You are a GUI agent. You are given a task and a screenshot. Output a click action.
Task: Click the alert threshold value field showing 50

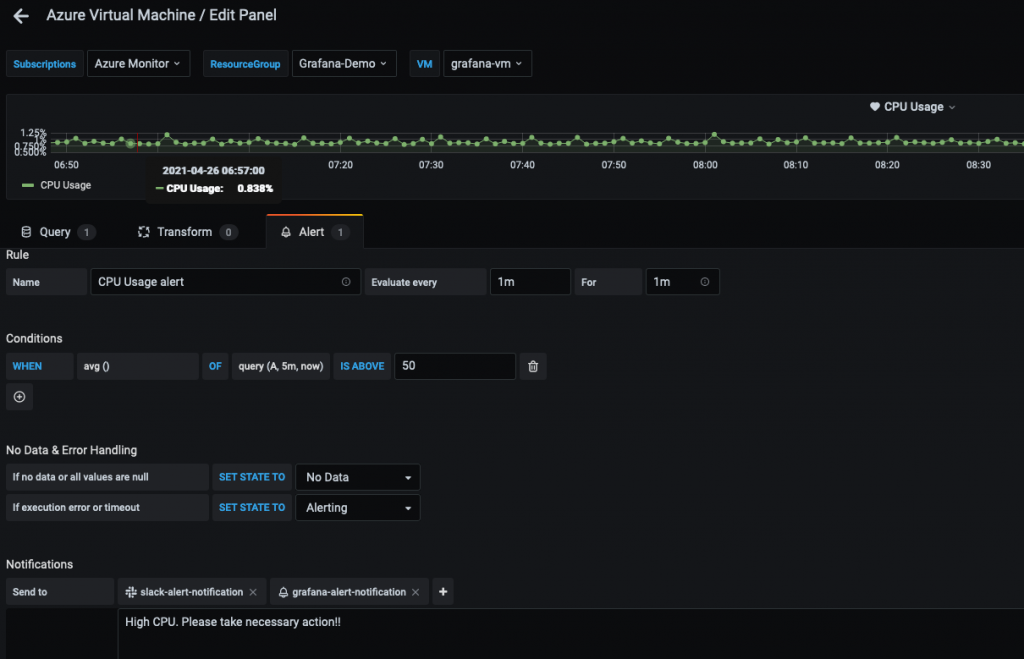[x=455, y=366]
